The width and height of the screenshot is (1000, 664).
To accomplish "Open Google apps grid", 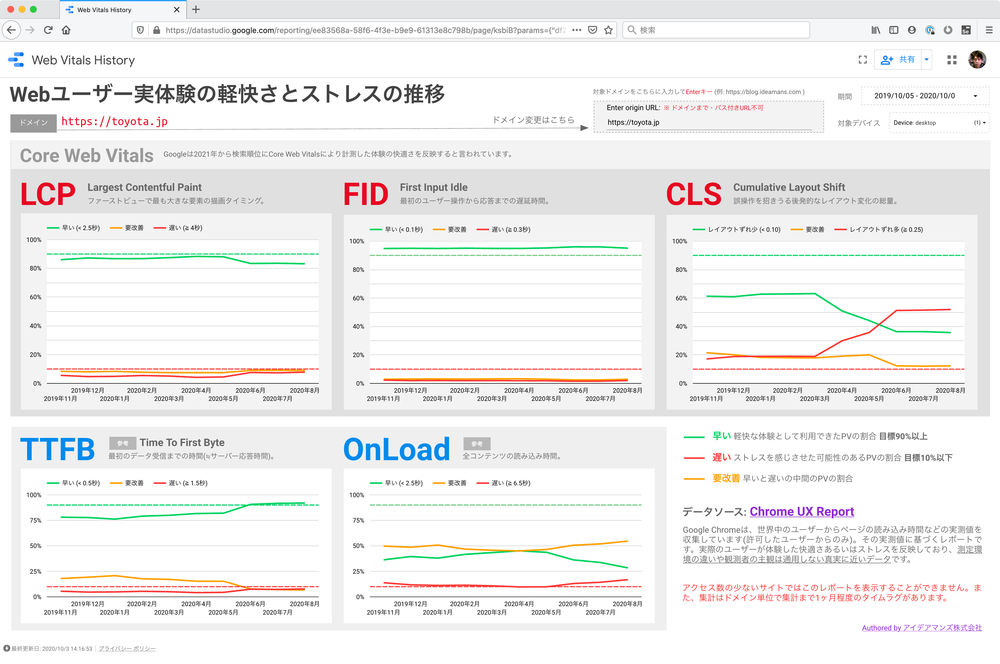I will (x=952, y=60).
